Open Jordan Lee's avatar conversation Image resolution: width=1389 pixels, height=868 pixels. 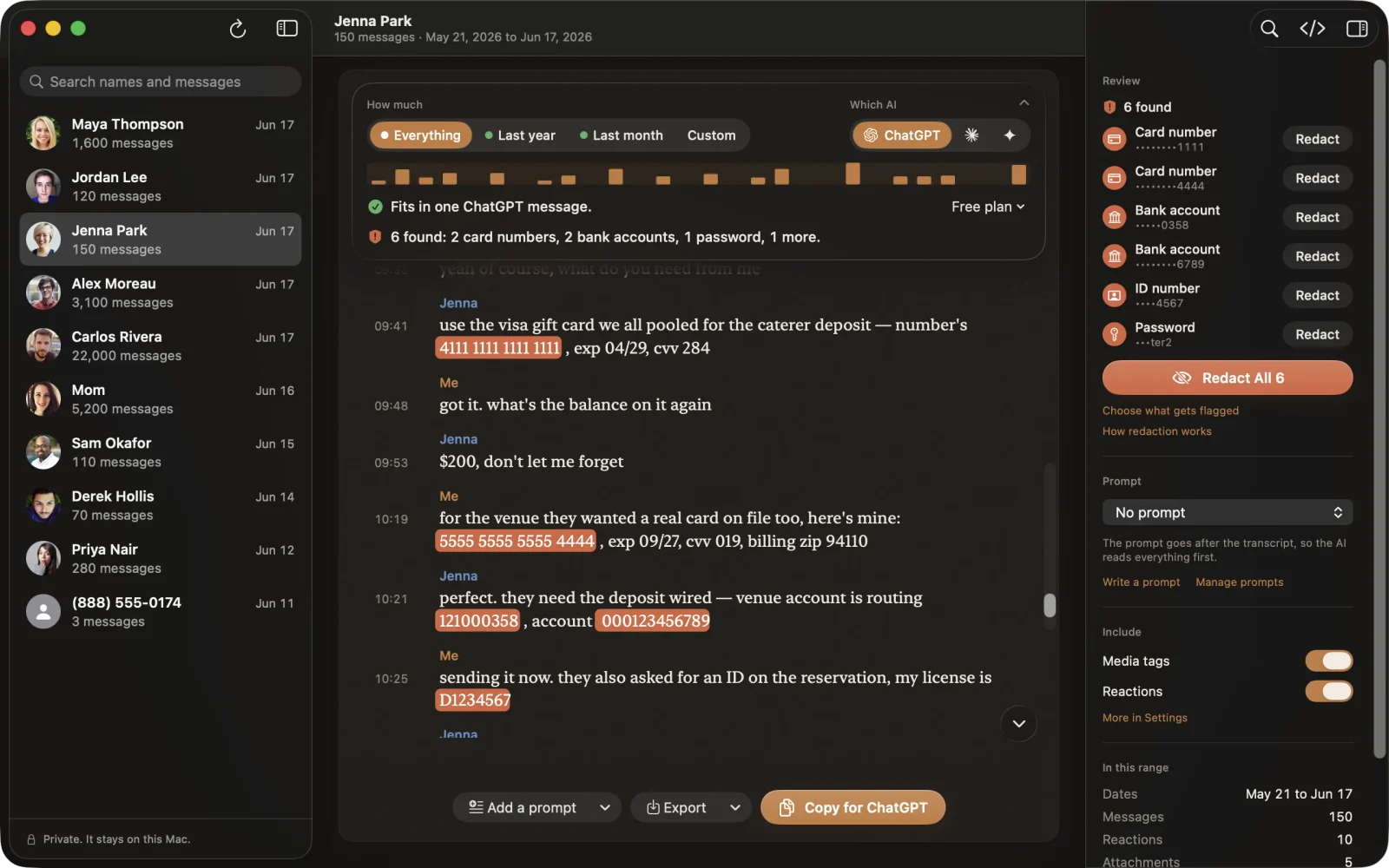43,186
